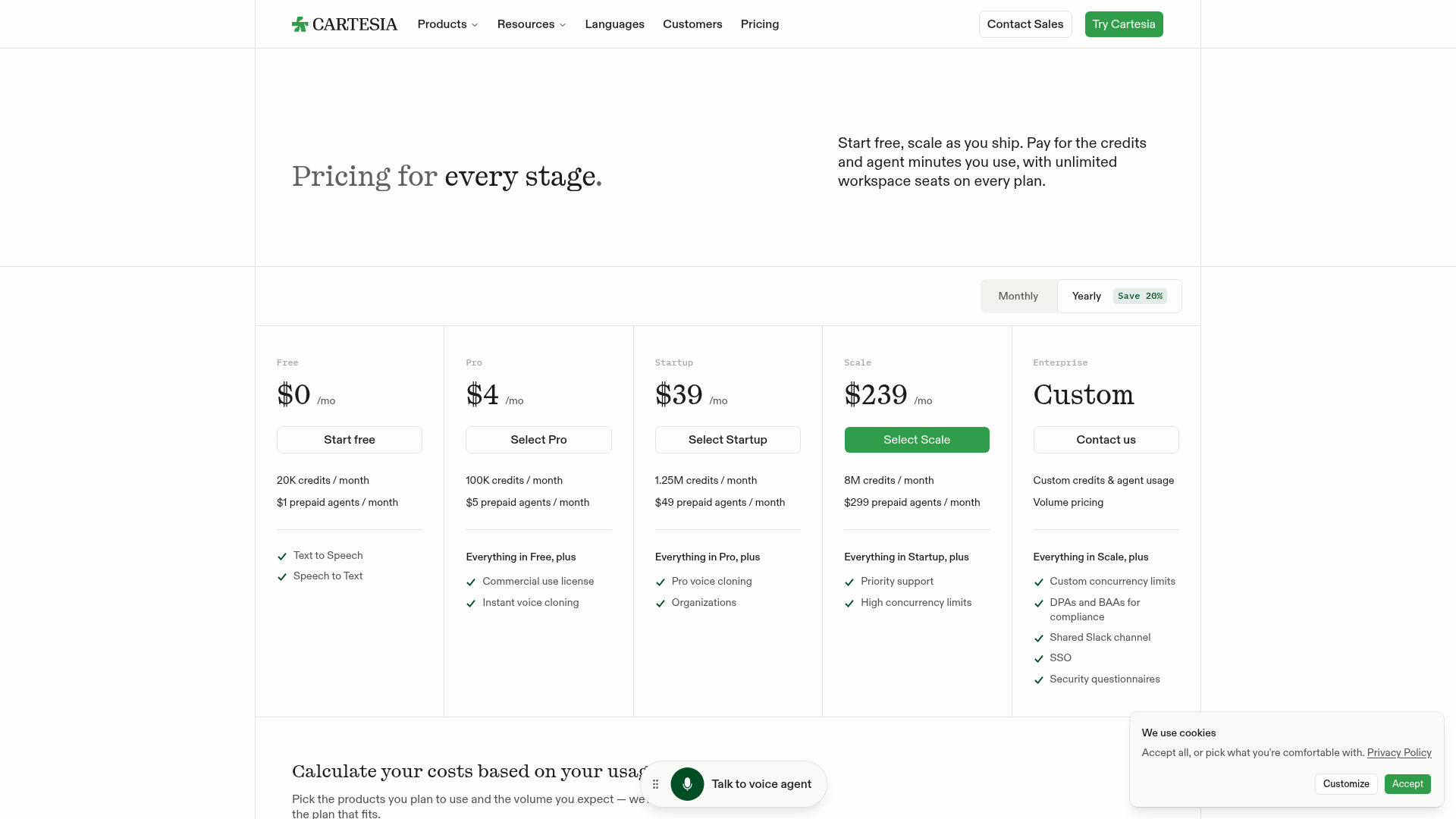The height and width of the screenshot is (819, 1456).
Task: Click '100K credits / month' text
Action: coord(514,481)
